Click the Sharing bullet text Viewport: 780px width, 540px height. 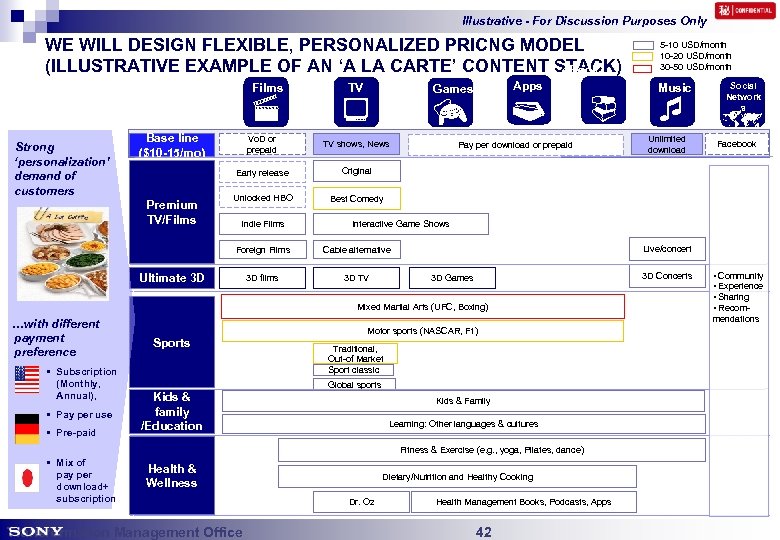(732, 297)
